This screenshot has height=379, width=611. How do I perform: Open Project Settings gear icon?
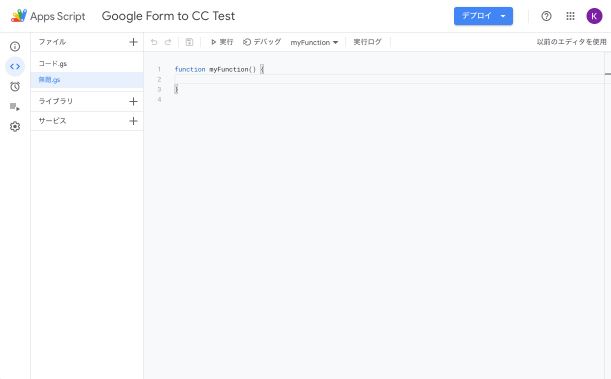[x=15, y=127]
